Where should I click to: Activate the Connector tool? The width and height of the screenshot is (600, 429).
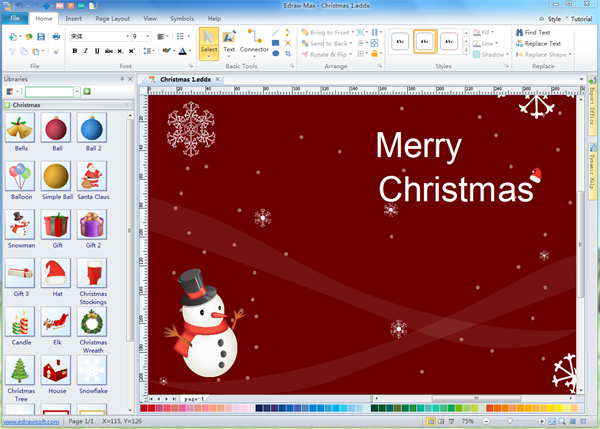[254, 44]
